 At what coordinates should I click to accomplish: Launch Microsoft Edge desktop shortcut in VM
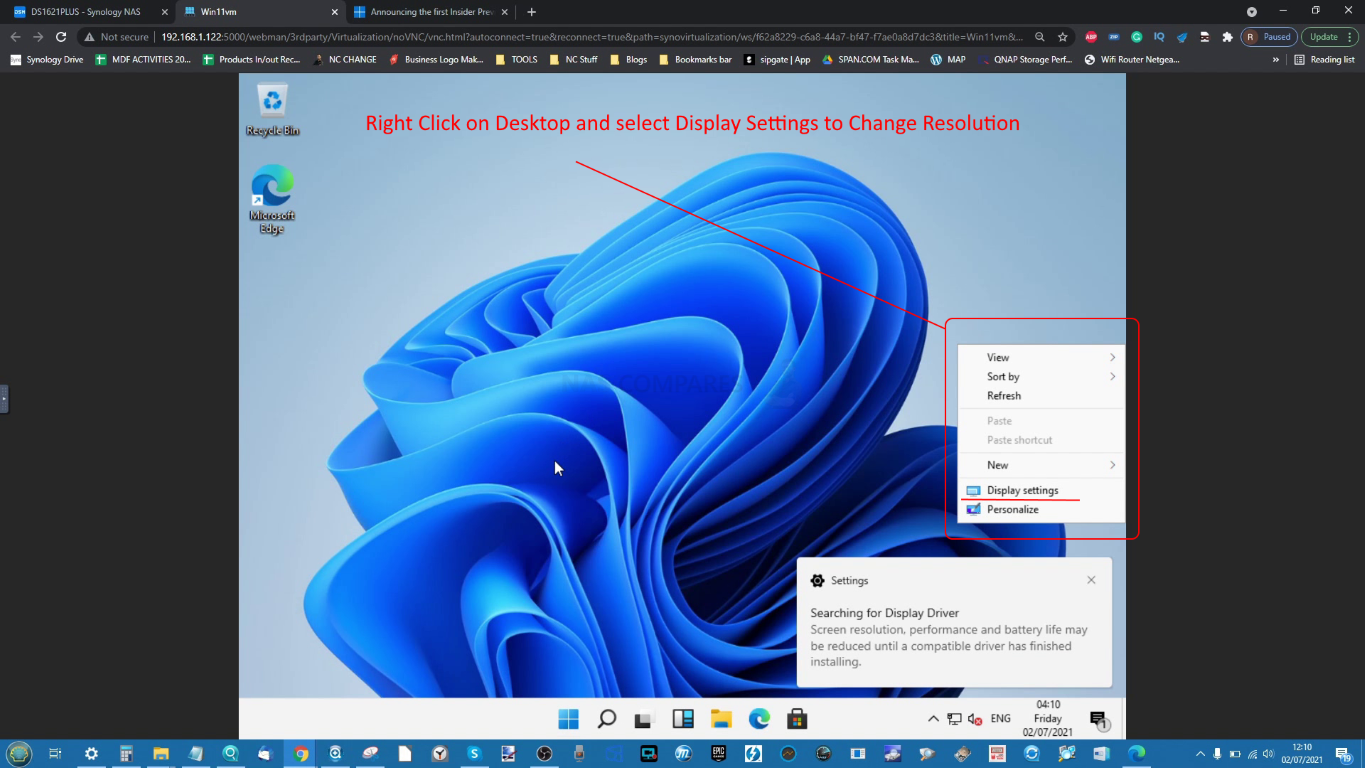[272, 200]
